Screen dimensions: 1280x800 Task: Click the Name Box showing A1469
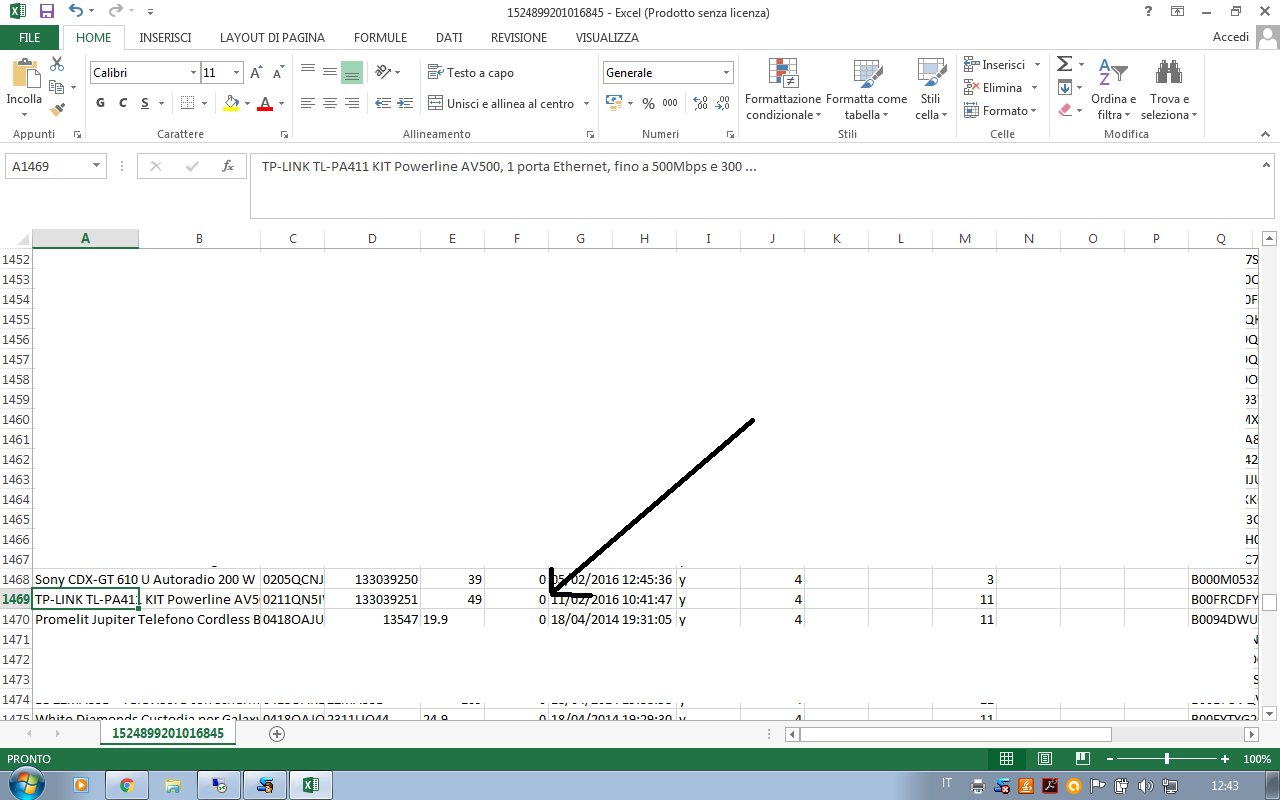click(55, 167)
